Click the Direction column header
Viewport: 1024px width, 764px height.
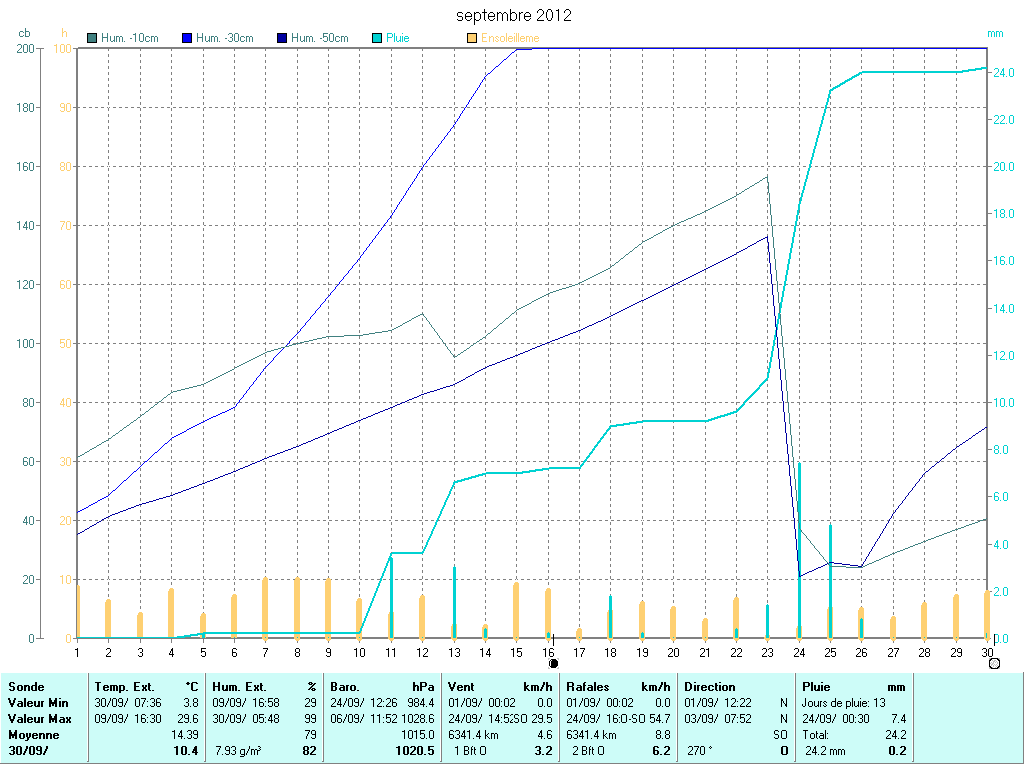click(x=710, y=687)
